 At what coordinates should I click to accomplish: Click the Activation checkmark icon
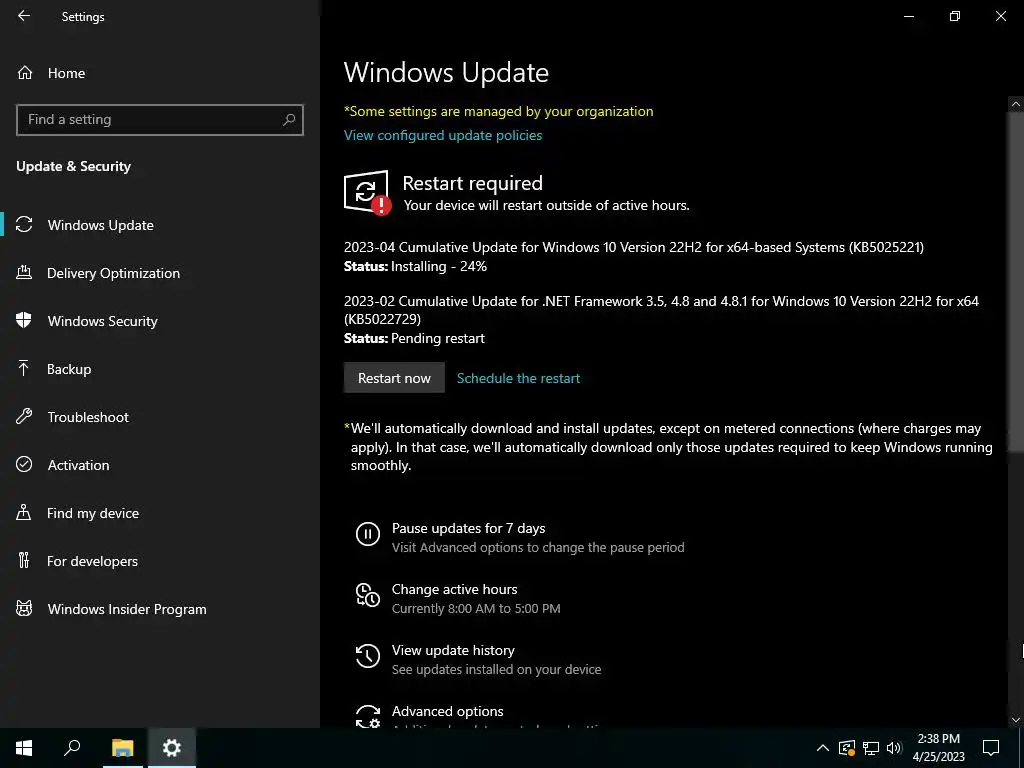[24, 464]
